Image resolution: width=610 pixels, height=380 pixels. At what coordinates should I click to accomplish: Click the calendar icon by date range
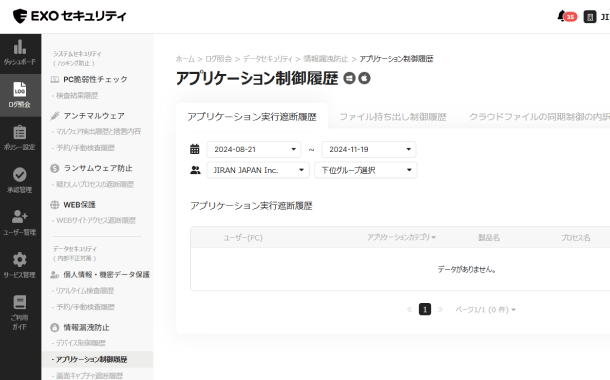point(195,149)
